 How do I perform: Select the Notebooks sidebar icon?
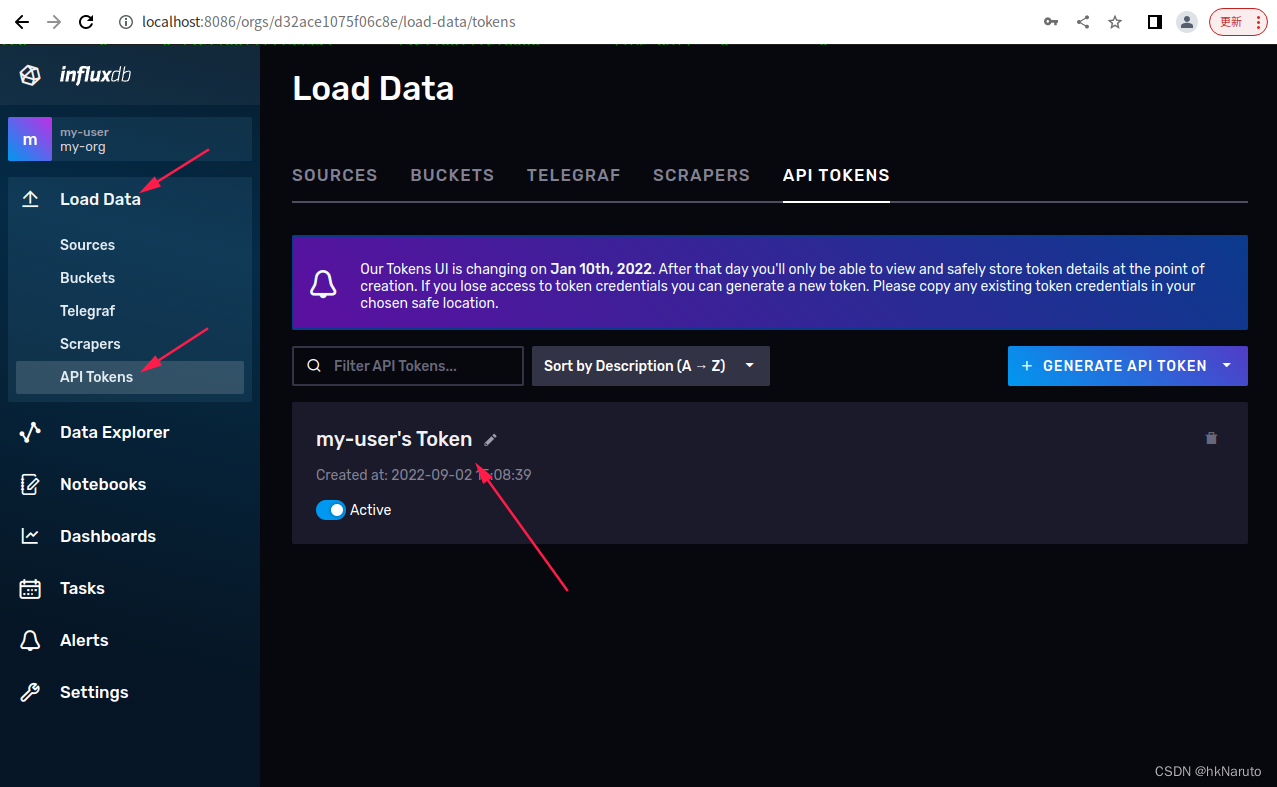point(30,484)
